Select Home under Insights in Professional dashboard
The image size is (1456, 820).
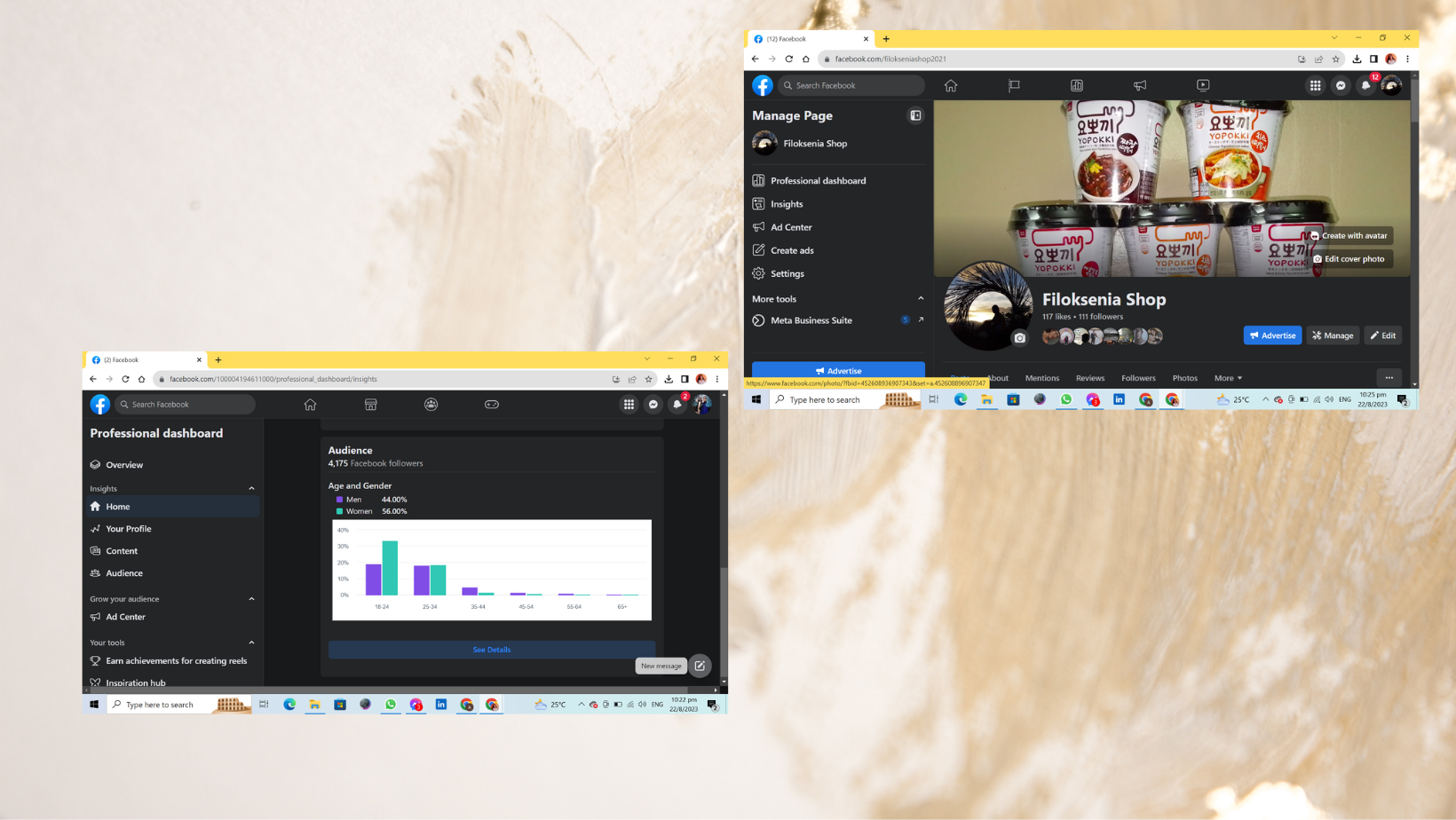pyautogui.click(x=173, y=507)
